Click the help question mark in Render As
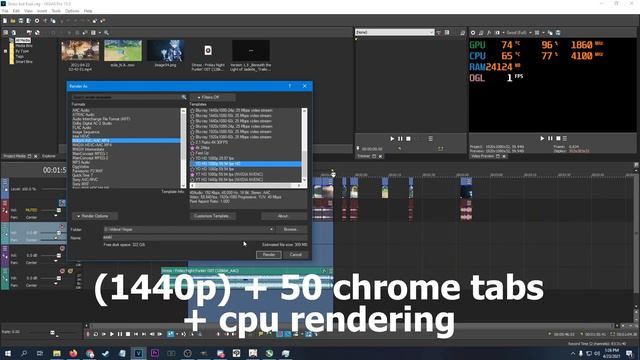This screenshot has width=640, height=360. (290, 86)
